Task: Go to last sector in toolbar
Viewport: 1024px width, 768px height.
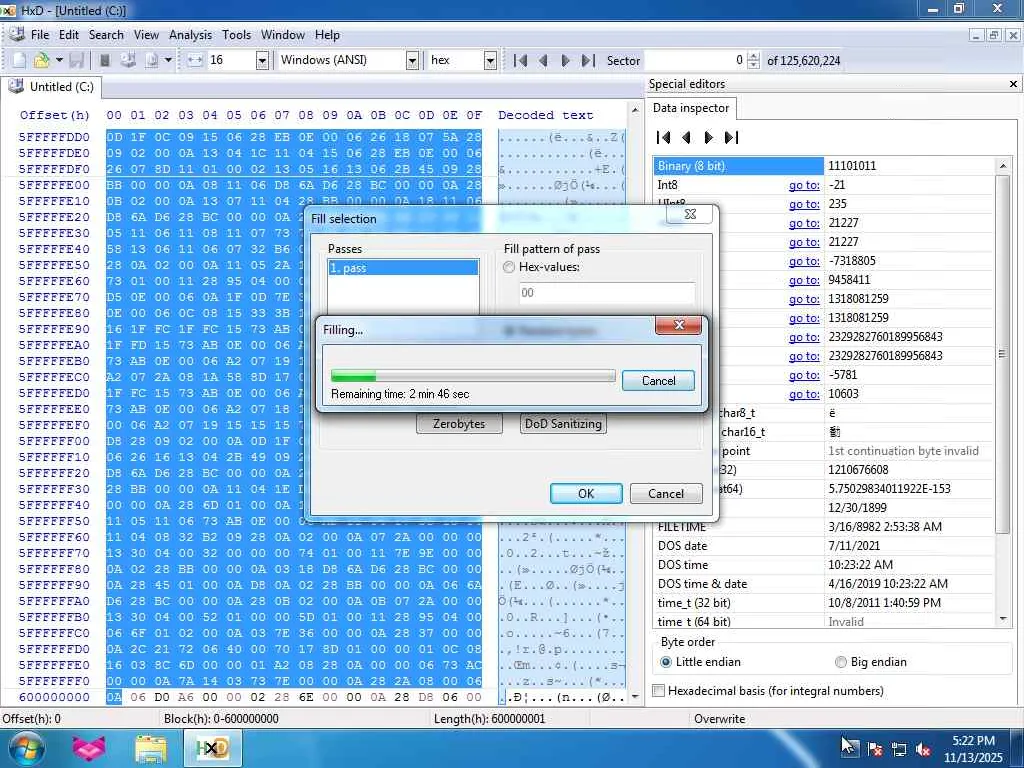Action: tap(588, 61)
